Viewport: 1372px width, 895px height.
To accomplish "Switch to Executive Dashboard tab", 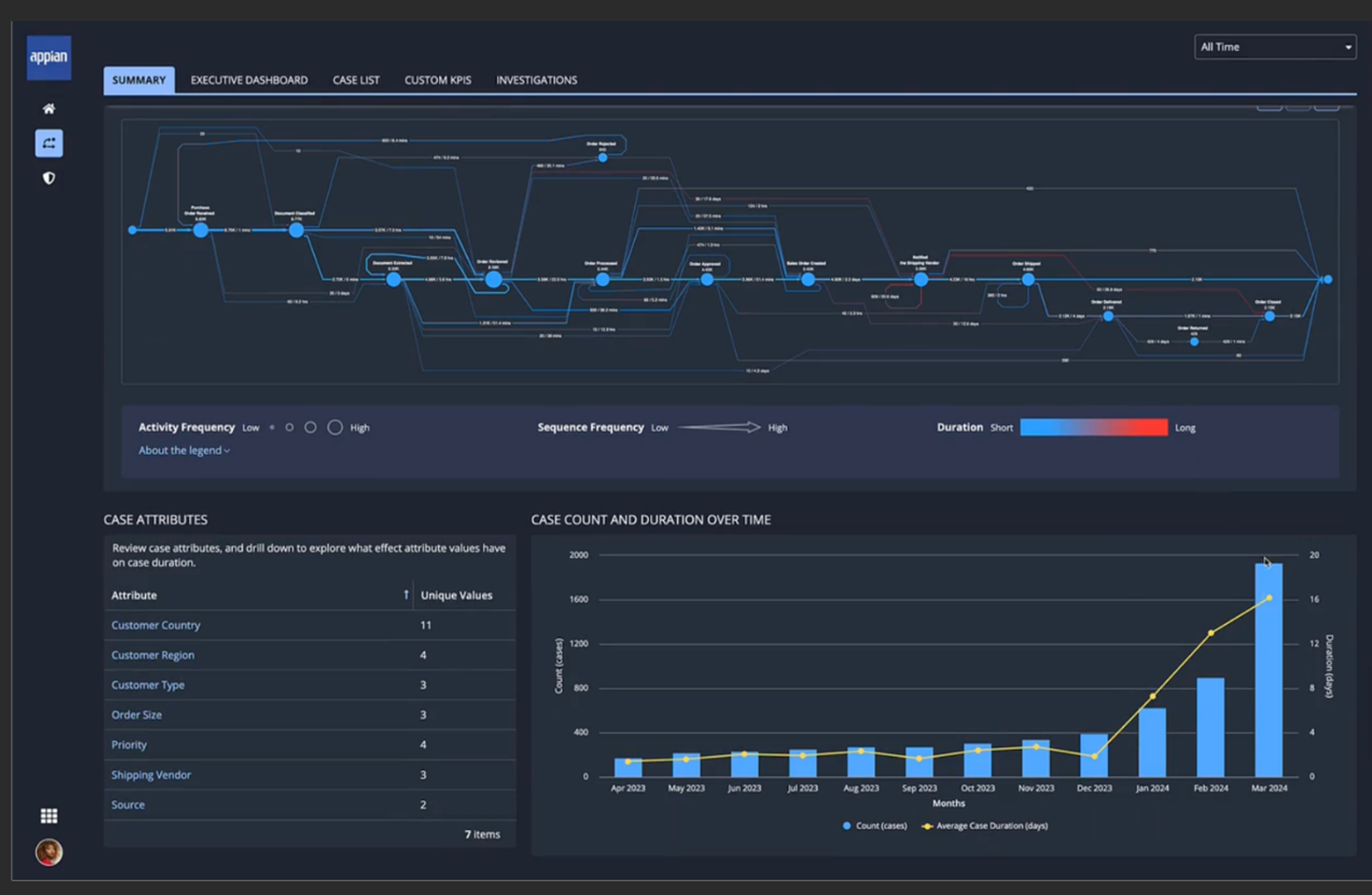I will [249, 80].
